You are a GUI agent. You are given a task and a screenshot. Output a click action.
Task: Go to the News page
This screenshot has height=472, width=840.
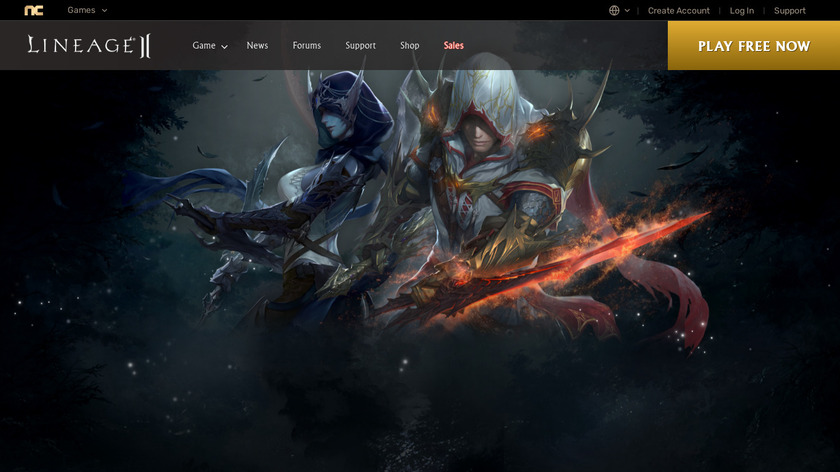(x=257, y=46)
